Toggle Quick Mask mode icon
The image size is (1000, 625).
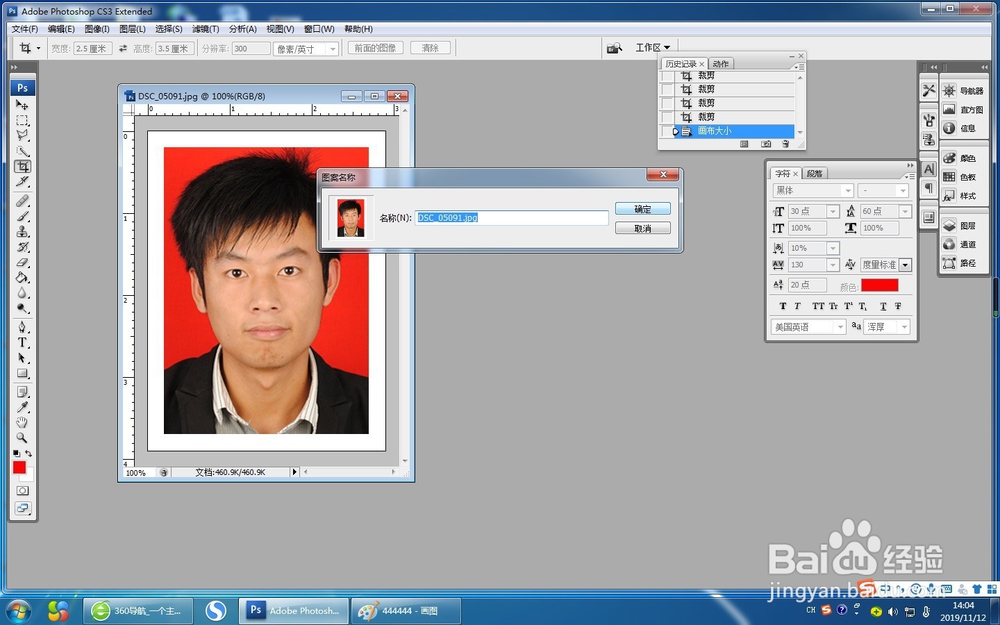pos(22,490)
